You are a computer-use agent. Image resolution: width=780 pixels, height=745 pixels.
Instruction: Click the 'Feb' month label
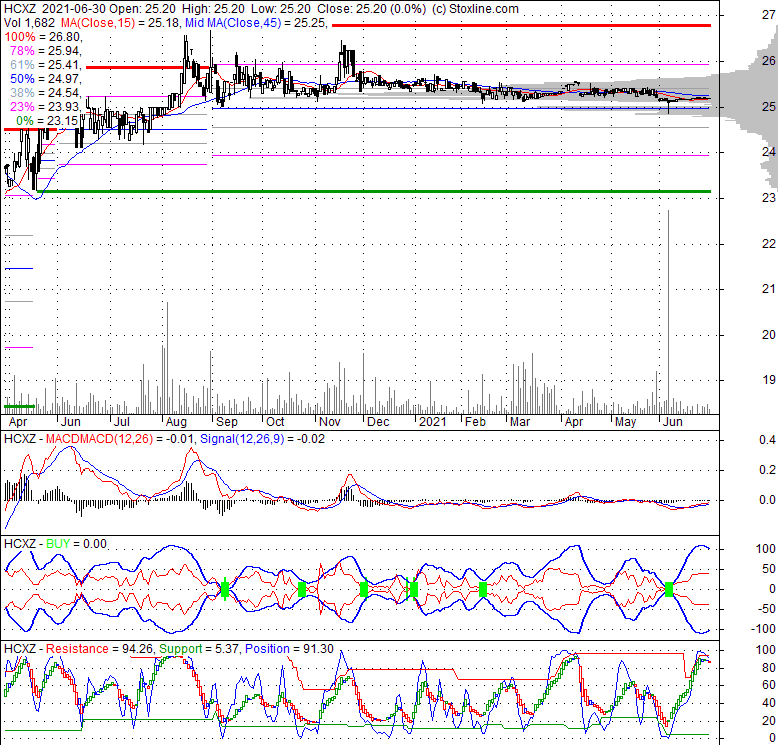[x=475, y=422]
